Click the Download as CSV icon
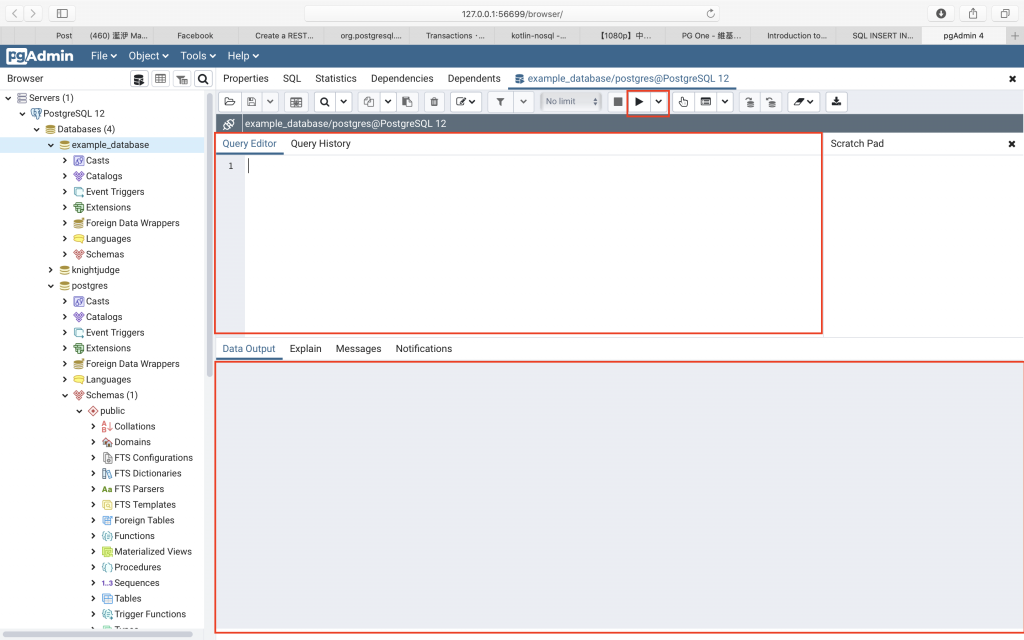 (837, 102)
